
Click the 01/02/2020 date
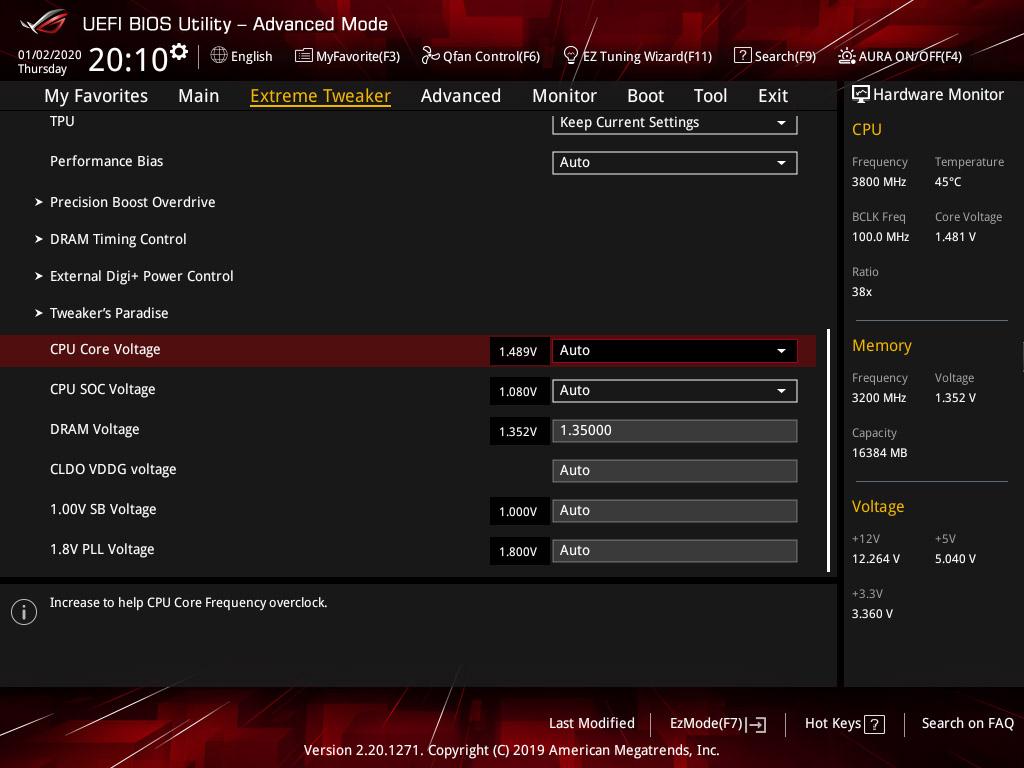pyautogui.click(x=50, y=55)
